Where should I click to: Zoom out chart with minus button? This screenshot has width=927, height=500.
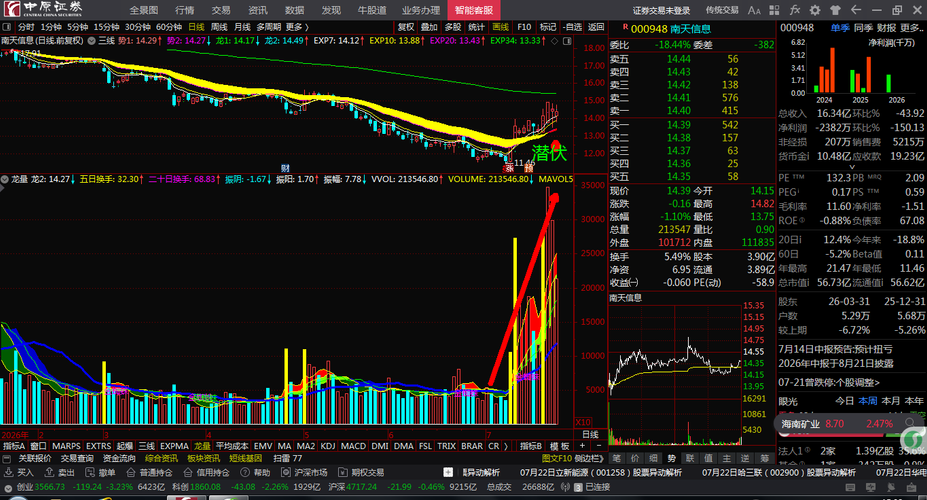coord(598,446)
